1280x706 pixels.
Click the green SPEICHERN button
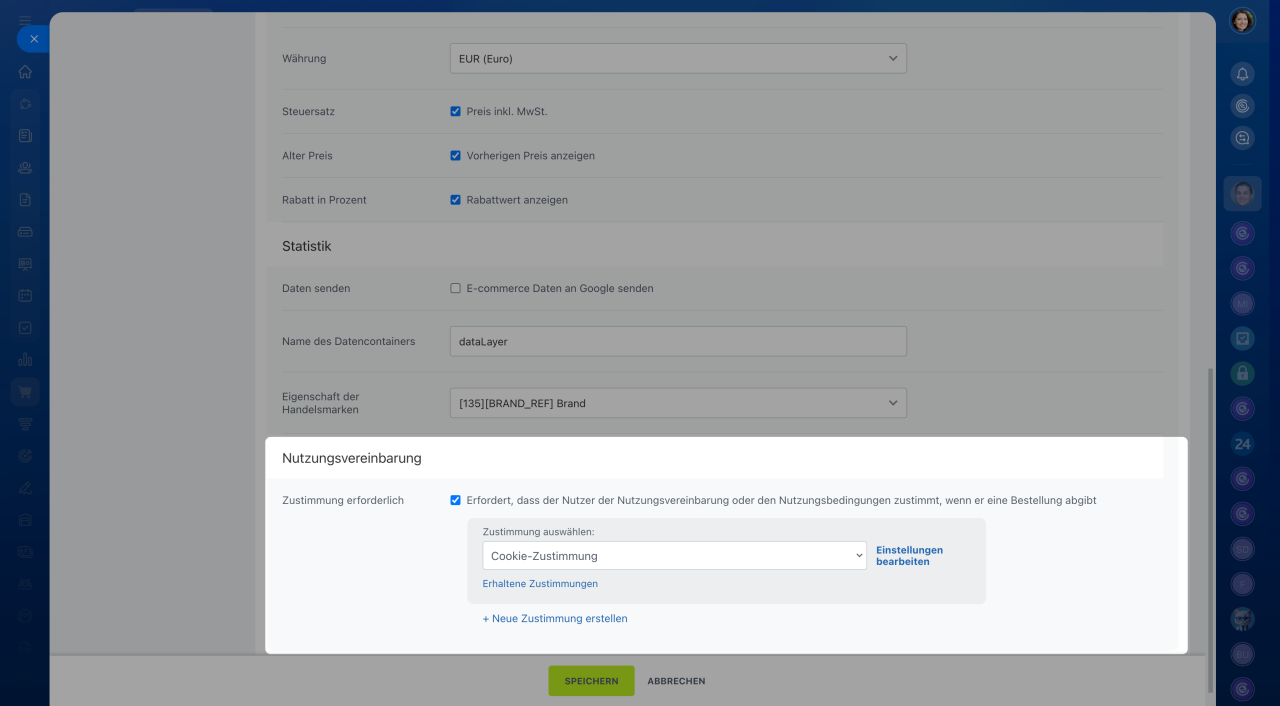pyautogui.click(x=591, y=681)
